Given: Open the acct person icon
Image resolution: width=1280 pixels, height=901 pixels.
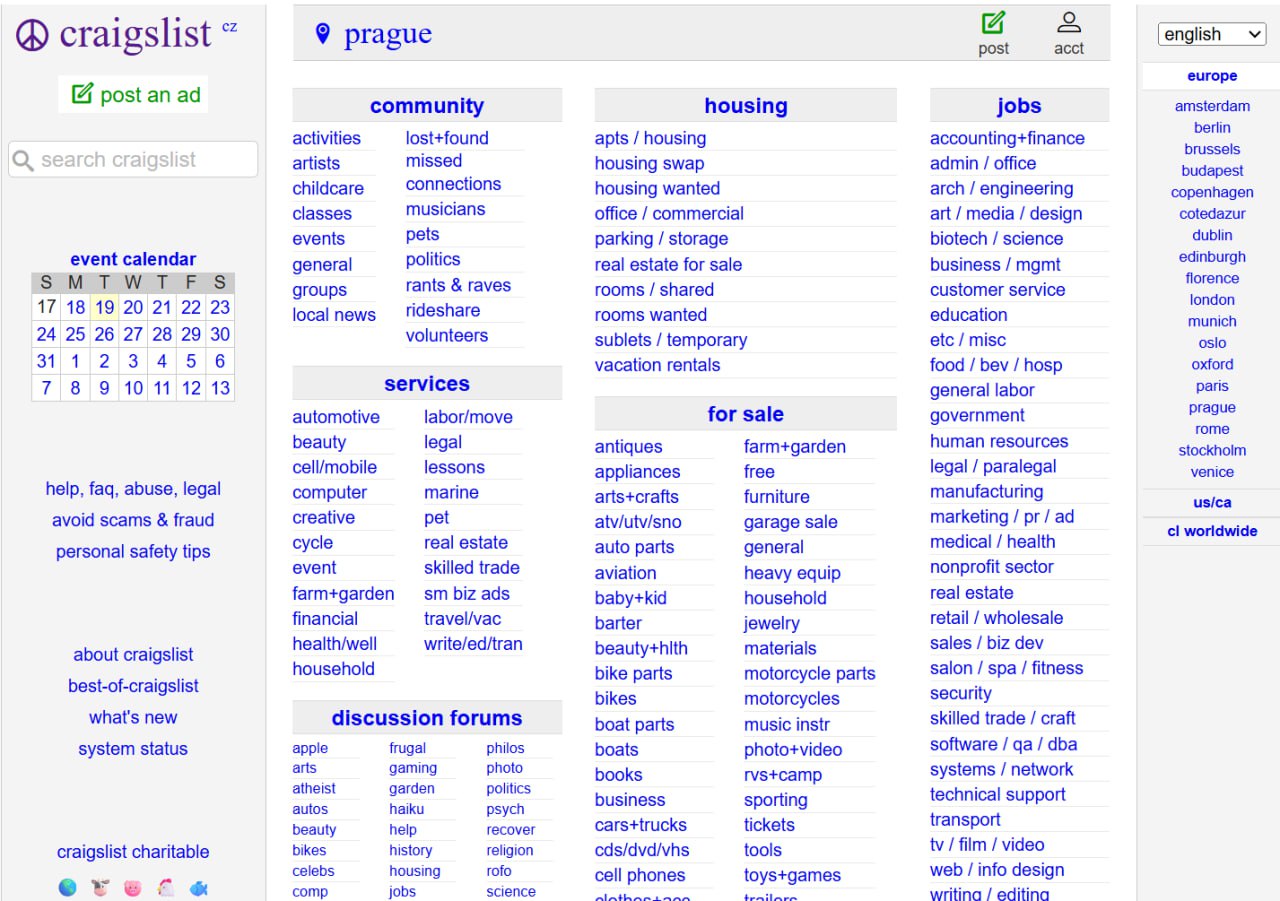Looking at the screenshot, I should coord(1068,23).
